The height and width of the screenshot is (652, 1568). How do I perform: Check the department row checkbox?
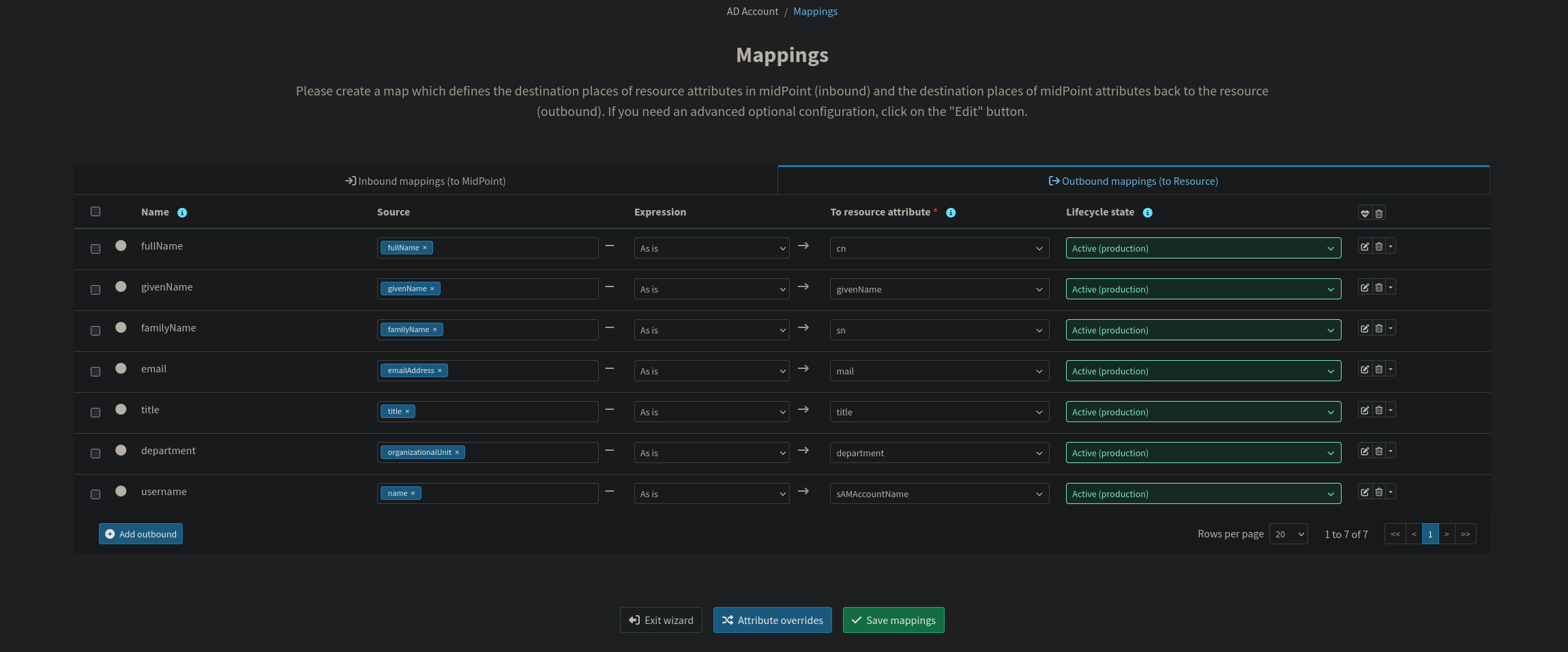[95, 454]
